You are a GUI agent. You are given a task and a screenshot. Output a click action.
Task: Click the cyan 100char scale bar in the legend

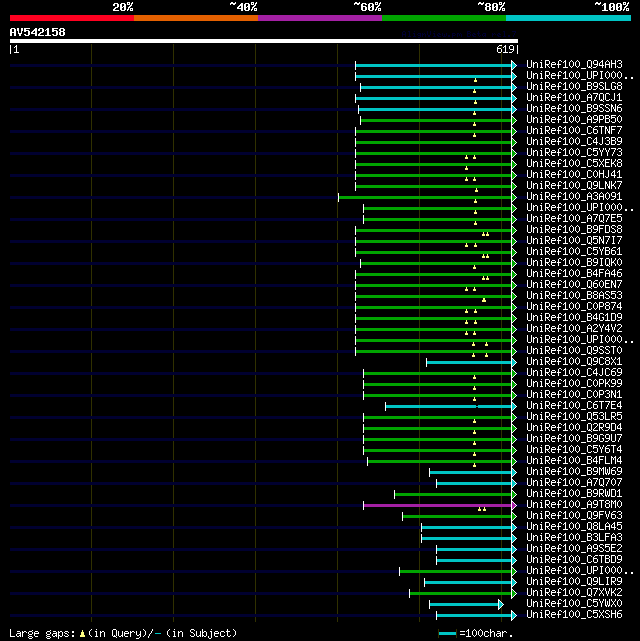tap(448, 634)
